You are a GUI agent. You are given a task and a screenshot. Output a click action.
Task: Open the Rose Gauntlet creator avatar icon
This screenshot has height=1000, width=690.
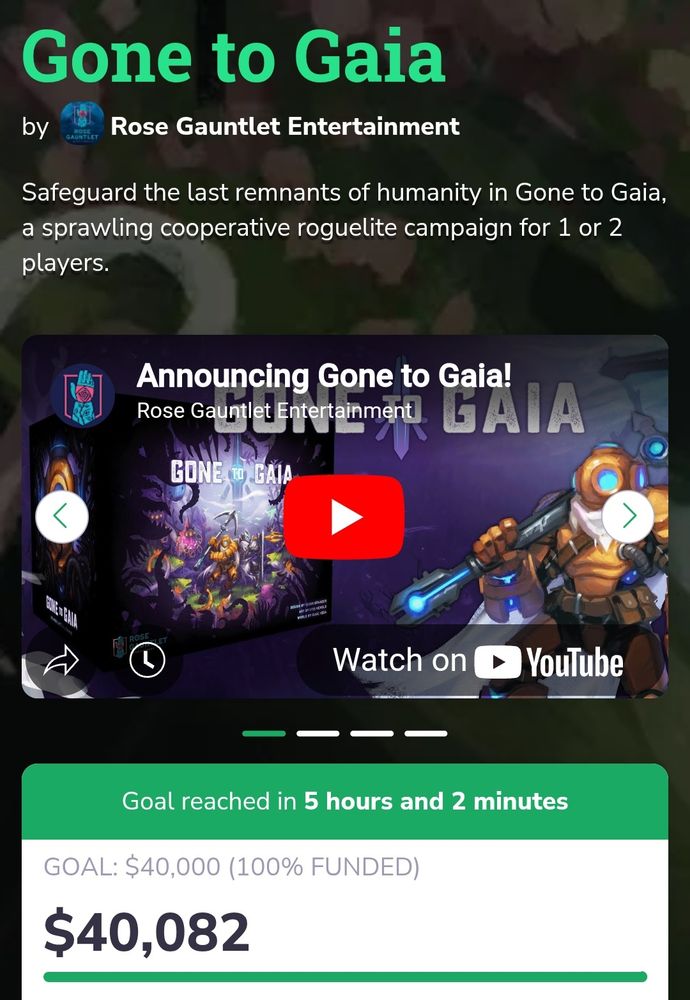coord(81,124)
